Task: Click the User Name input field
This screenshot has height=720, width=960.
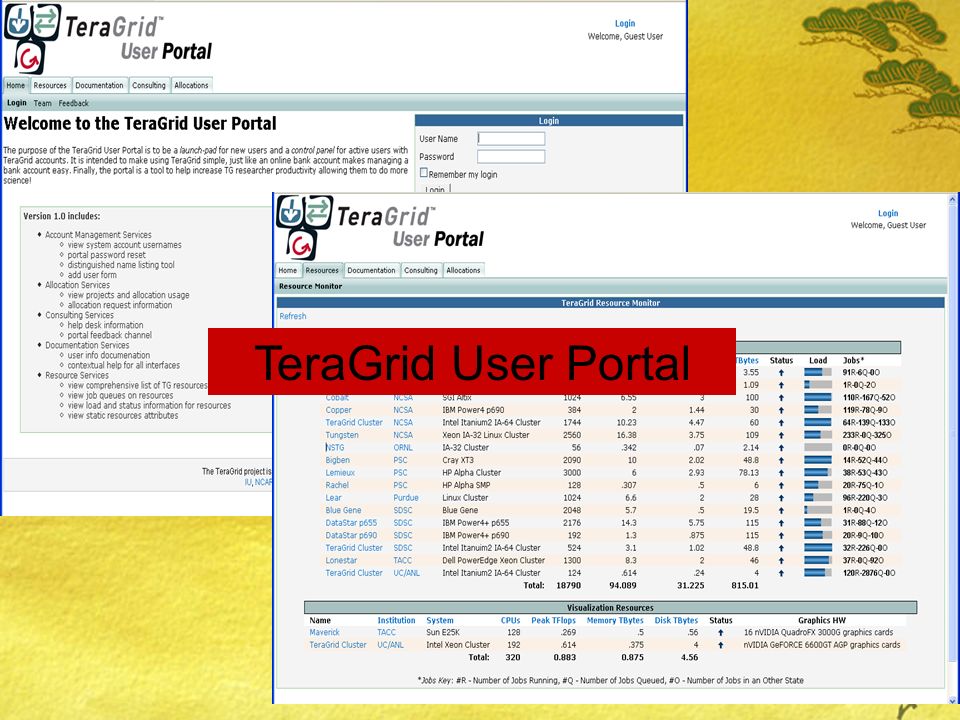Action: coord(511,139)
